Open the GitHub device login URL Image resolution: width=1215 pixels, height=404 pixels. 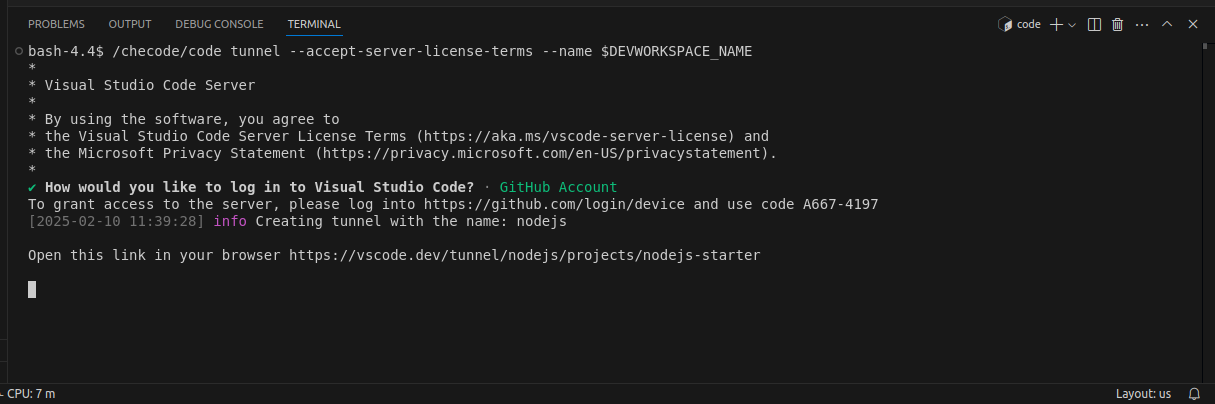pyautogui.click(x=555, y=204)
